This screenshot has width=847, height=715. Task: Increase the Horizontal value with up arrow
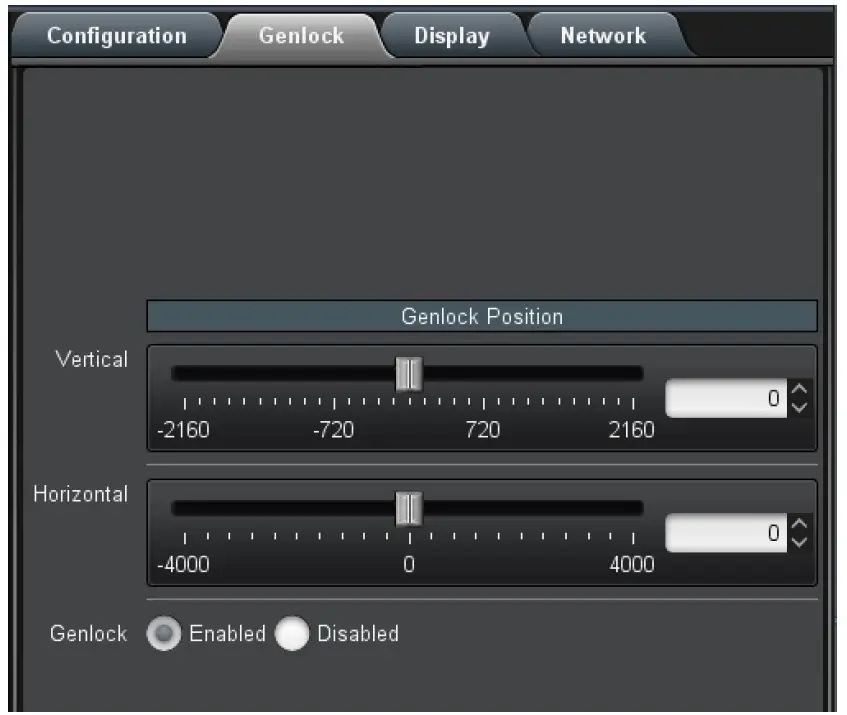coord(799,524)
